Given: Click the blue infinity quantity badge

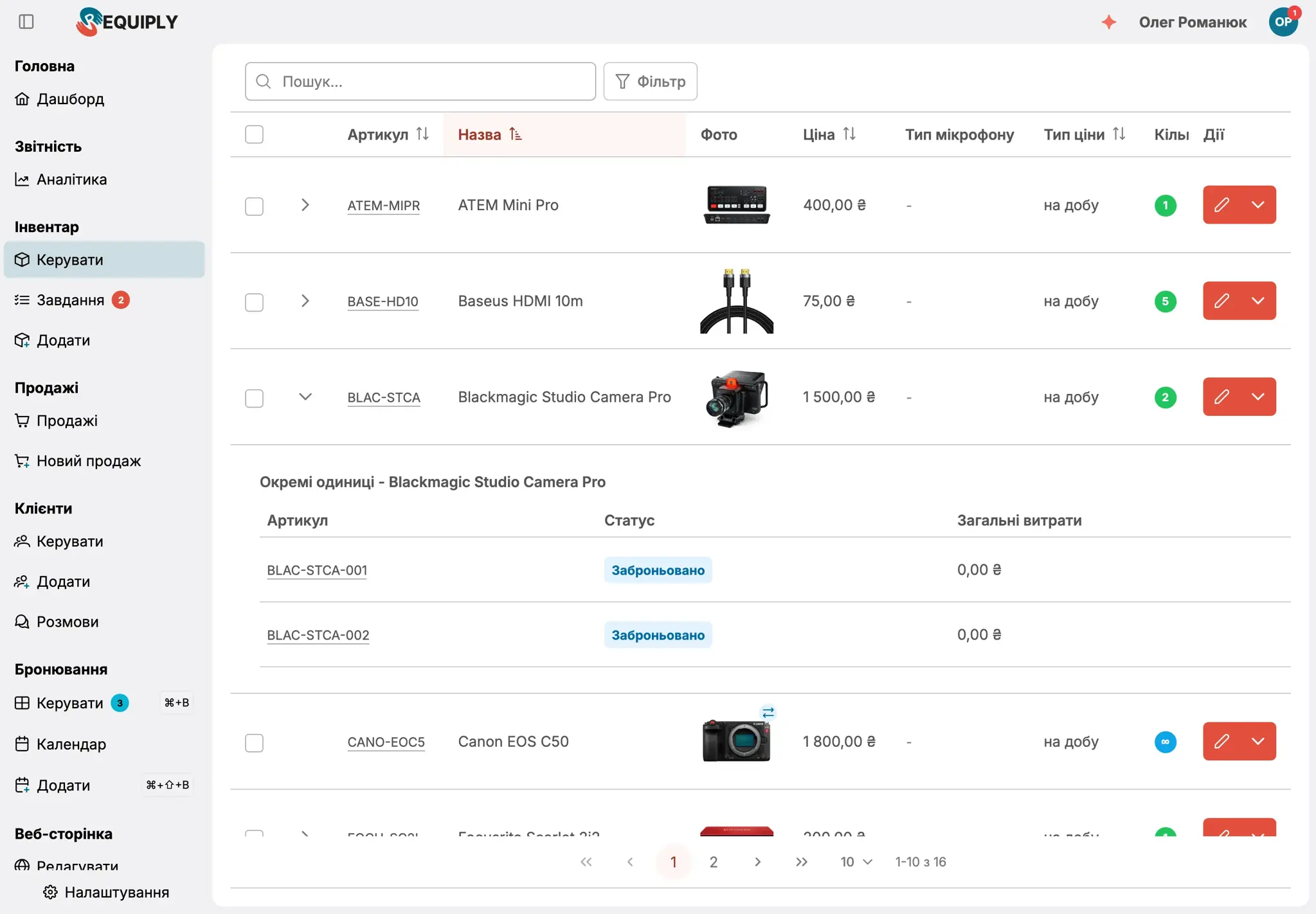Looking at the screenshot, I should coord(1165,742).
